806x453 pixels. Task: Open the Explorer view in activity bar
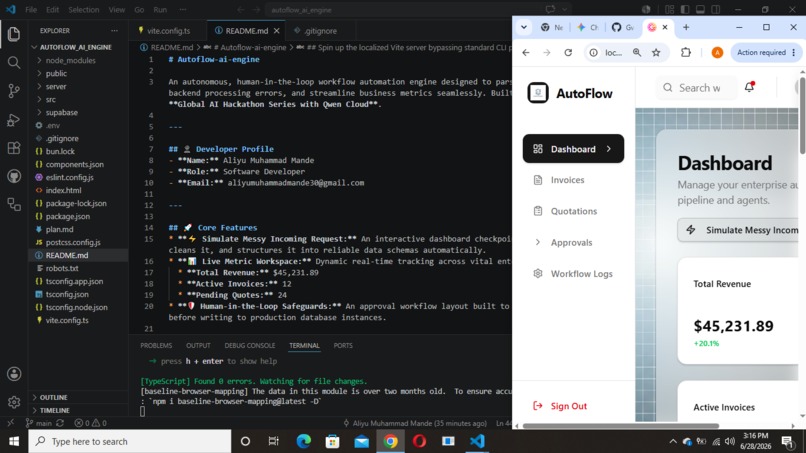(14, 34)
